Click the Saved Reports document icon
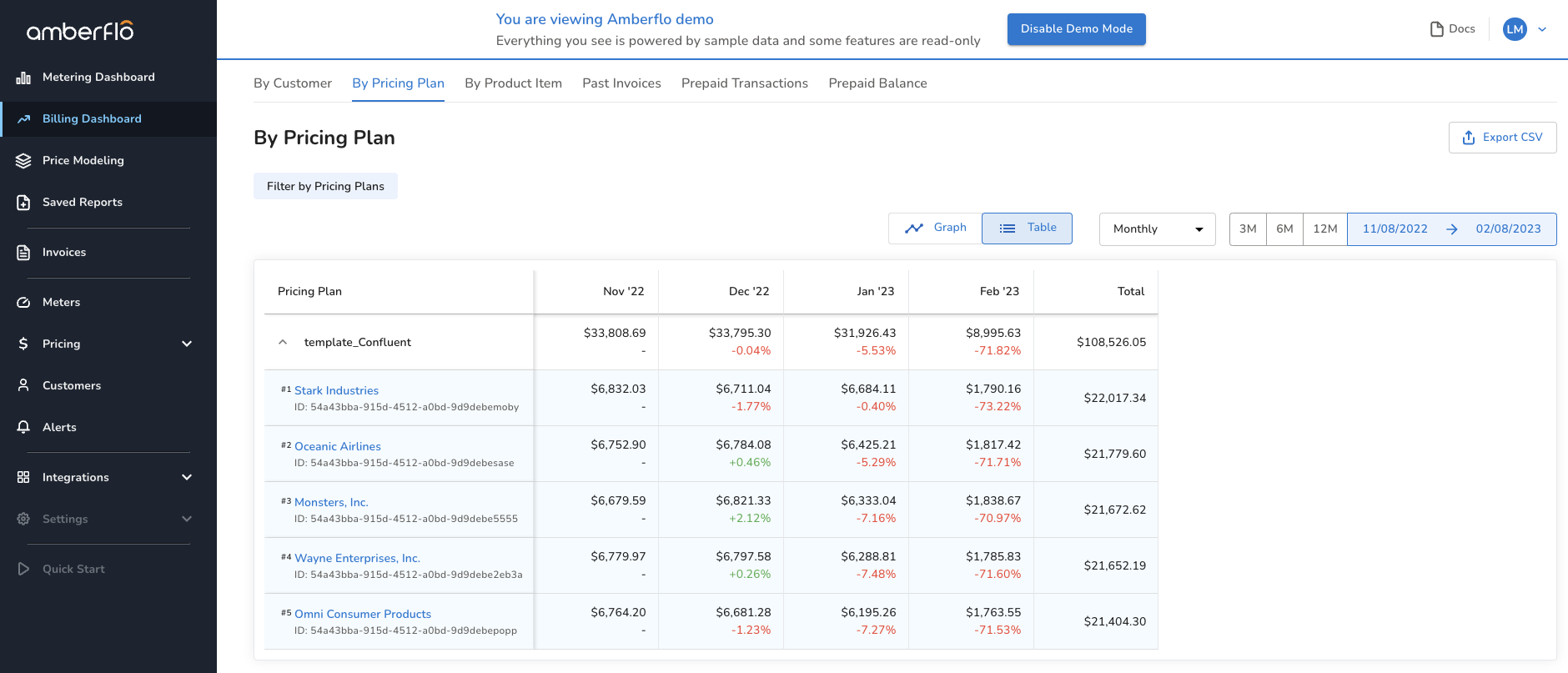 click(23, 203)
